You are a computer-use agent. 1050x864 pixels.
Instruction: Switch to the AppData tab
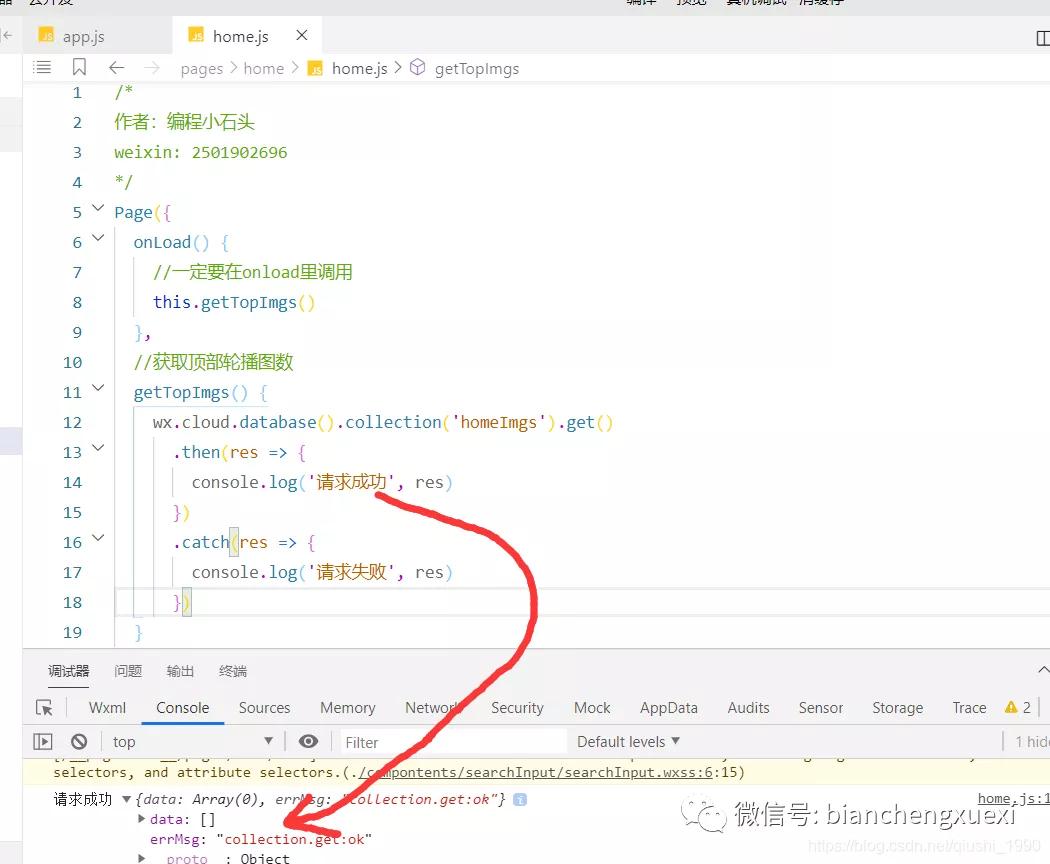[668, 708]
